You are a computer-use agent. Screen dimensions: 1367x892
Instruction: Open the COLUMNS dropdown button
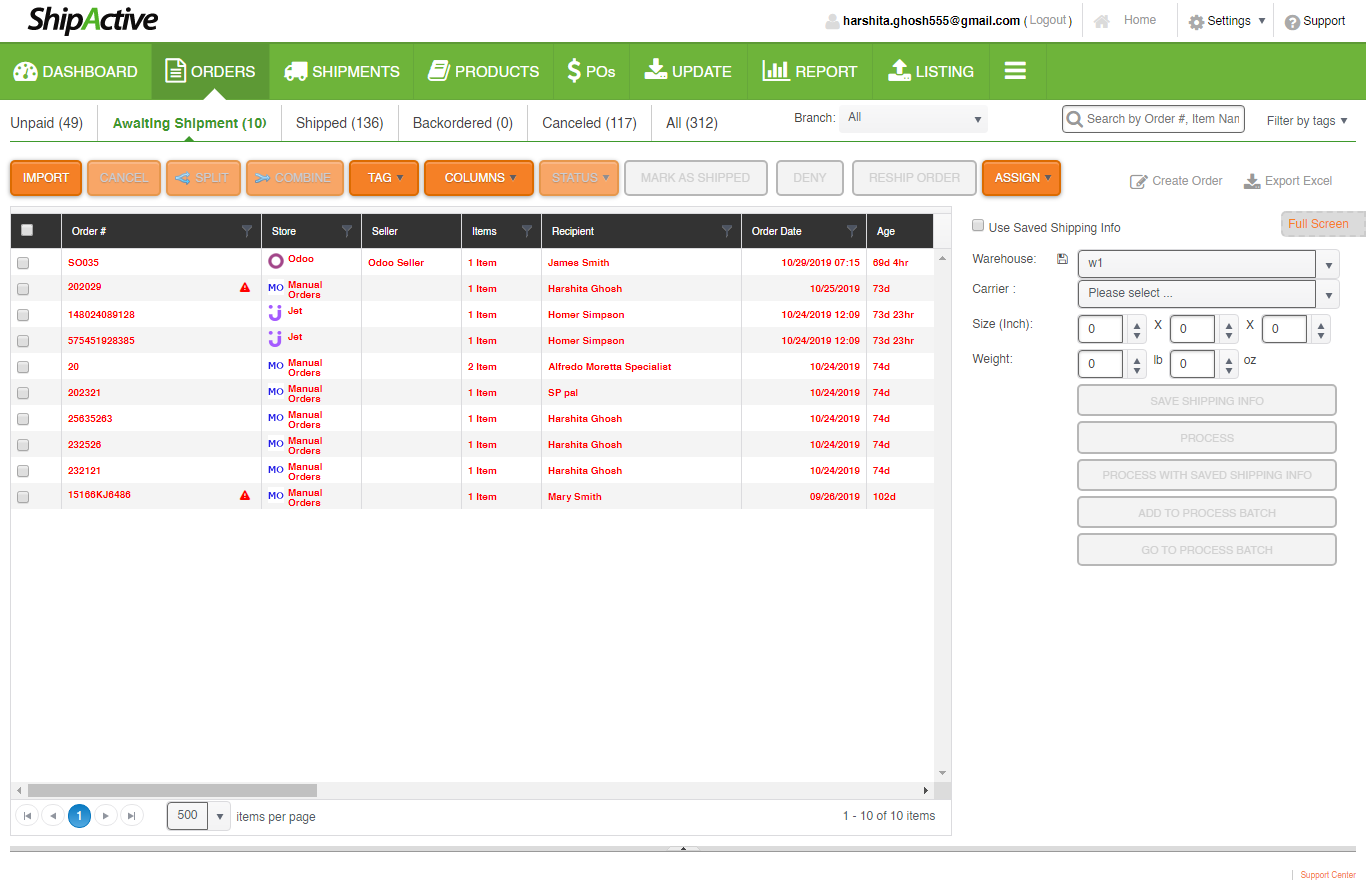click(x=479, y=178)
